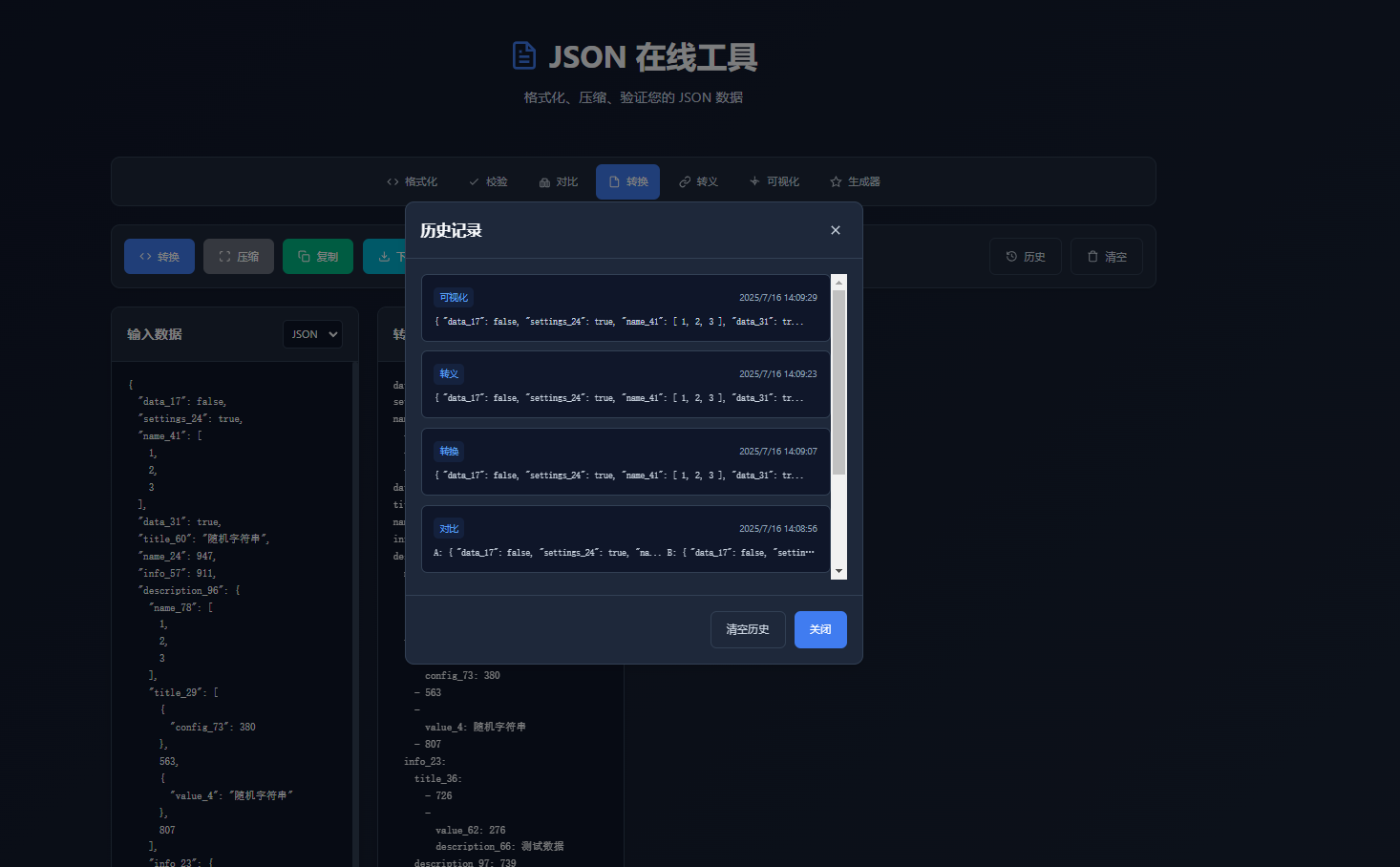Click the trash icon on 清空 button
The image size is (1400, 867).
1092,256
